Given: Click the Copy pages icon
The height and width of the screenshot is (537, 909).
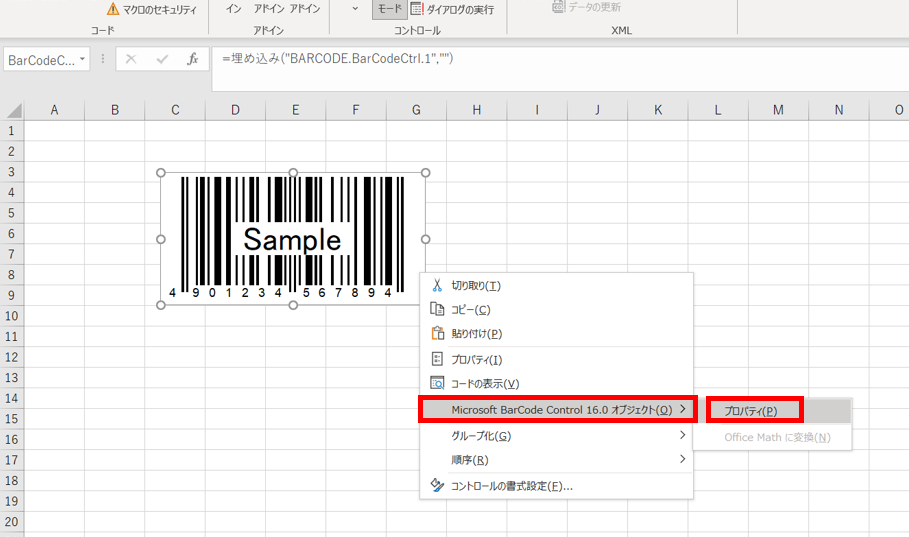Looking at the screenshot, I should point(437,309).
